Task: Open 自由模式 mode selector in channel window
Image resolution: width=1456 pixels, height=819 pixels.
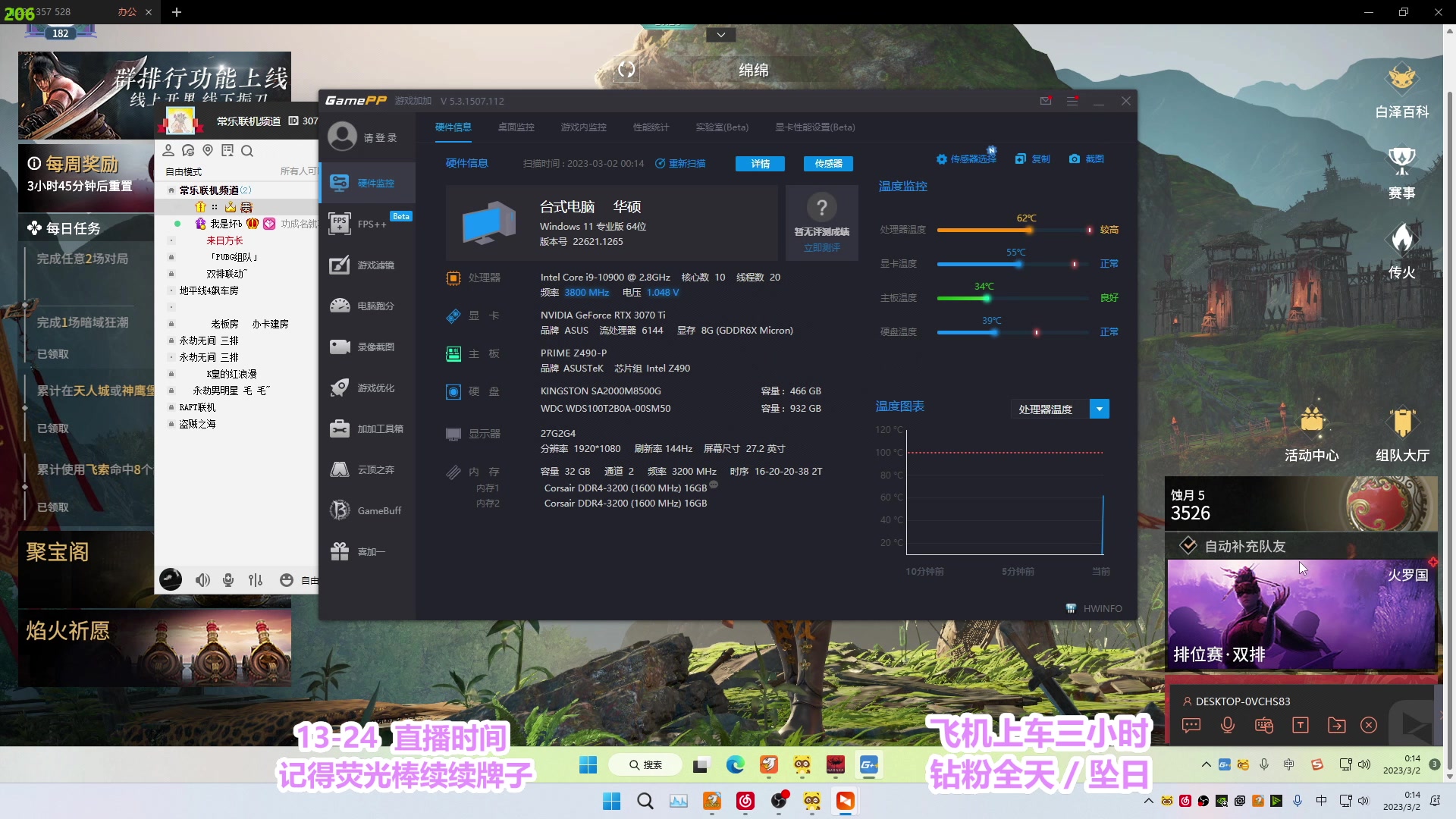Action: (x=184, y=172)
